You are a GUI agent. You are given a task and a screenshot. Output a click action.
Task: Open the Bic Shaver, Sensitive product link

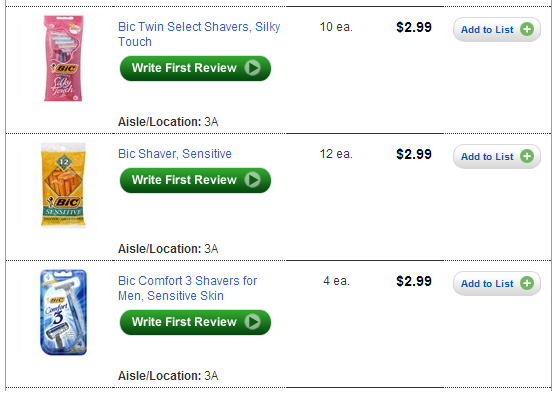(175, 154)
